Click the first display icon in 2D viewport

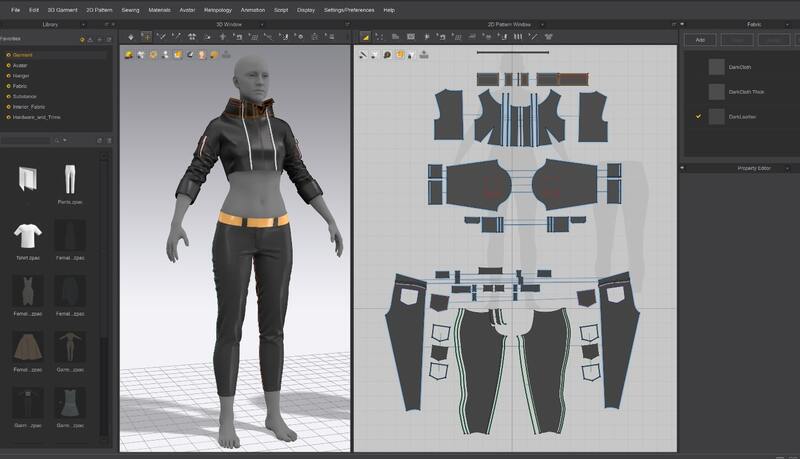coord(362,54)
